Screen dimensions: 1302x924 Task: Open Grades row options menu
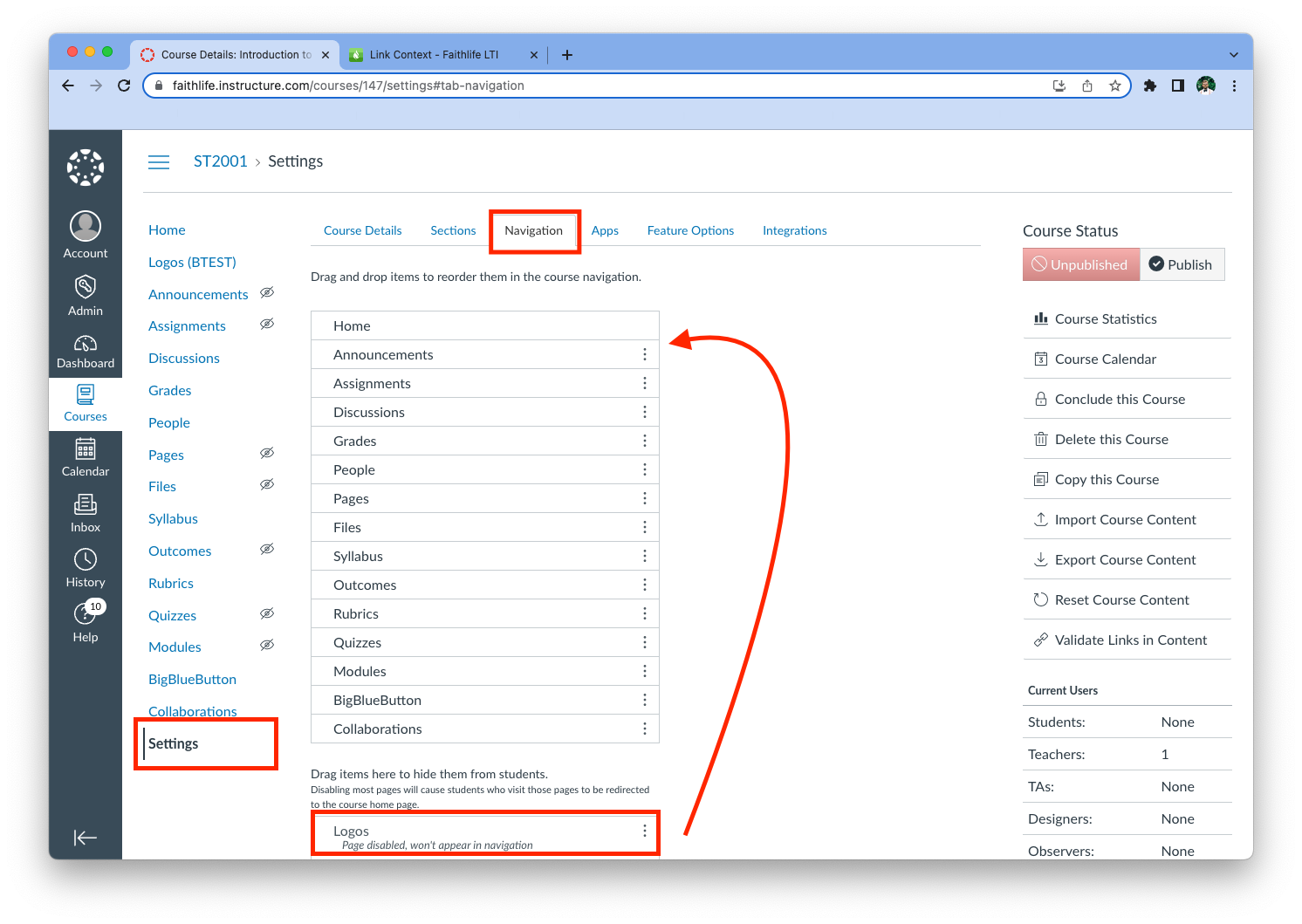tap(645, 441)
